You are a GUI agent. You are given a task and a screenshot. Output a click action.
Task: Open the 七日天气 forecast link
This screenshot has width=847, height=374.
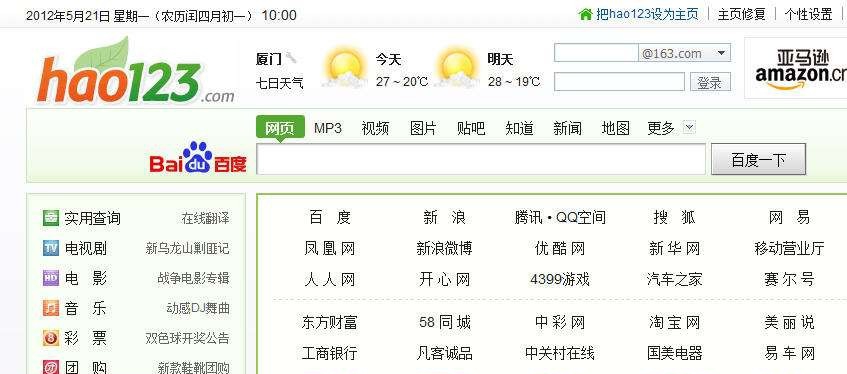click(x=279, y=83)
